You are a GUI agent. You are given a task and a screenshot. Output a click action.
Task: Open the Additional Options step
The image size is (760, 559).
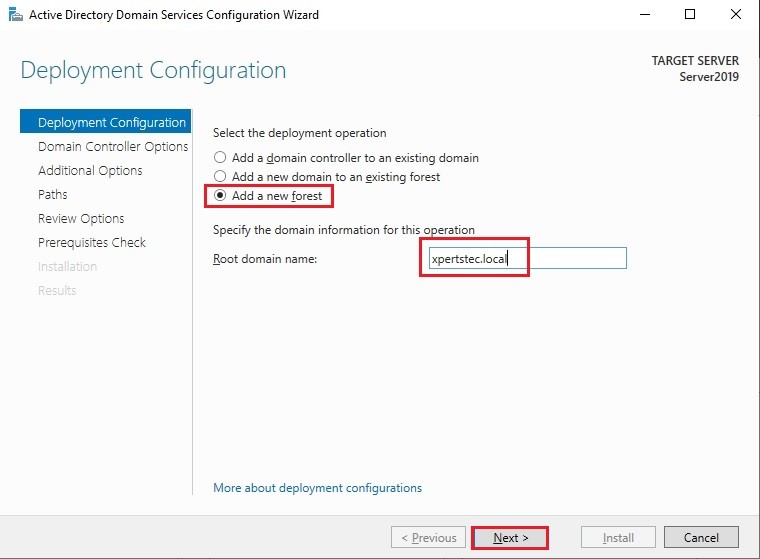tap(90, 171)
